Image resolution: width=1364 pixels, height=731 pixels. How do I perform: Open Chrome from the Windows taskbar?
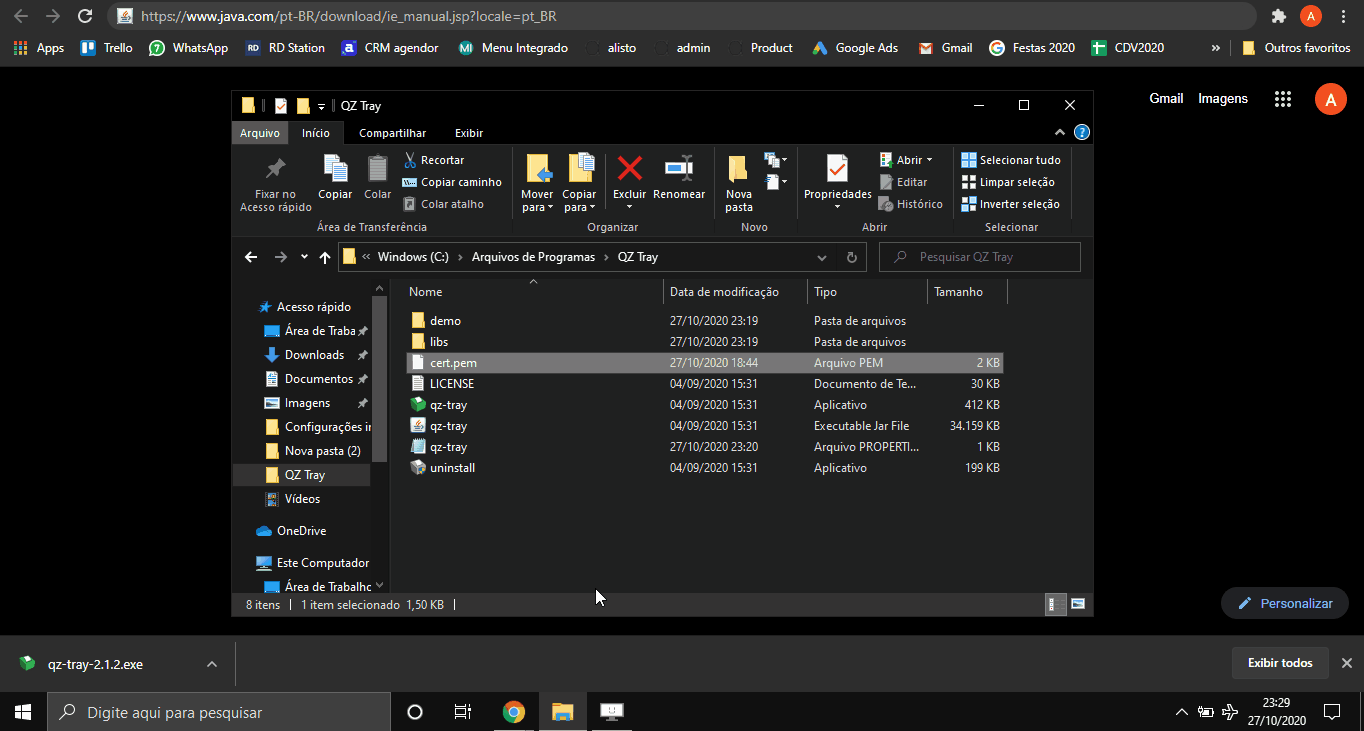point(514,712)
